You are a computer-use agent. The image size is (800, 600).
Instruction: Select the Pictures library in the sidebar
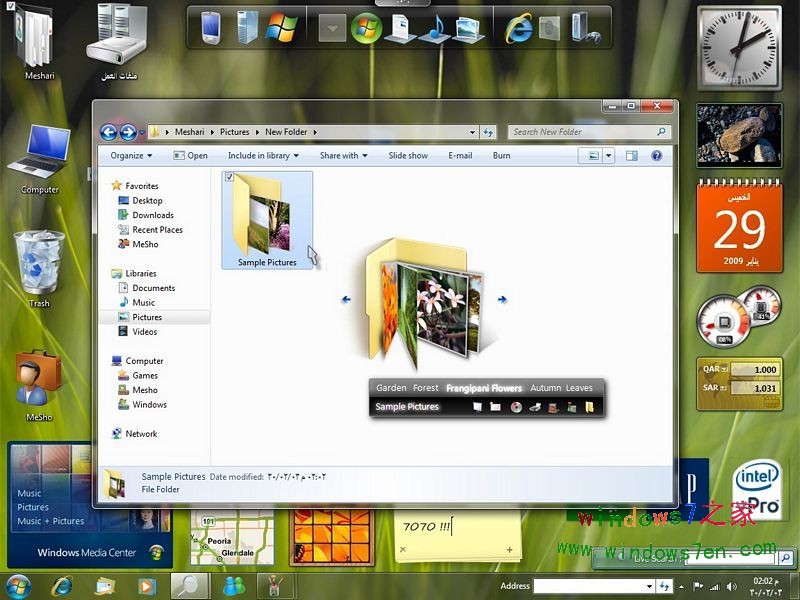(148, 317)
